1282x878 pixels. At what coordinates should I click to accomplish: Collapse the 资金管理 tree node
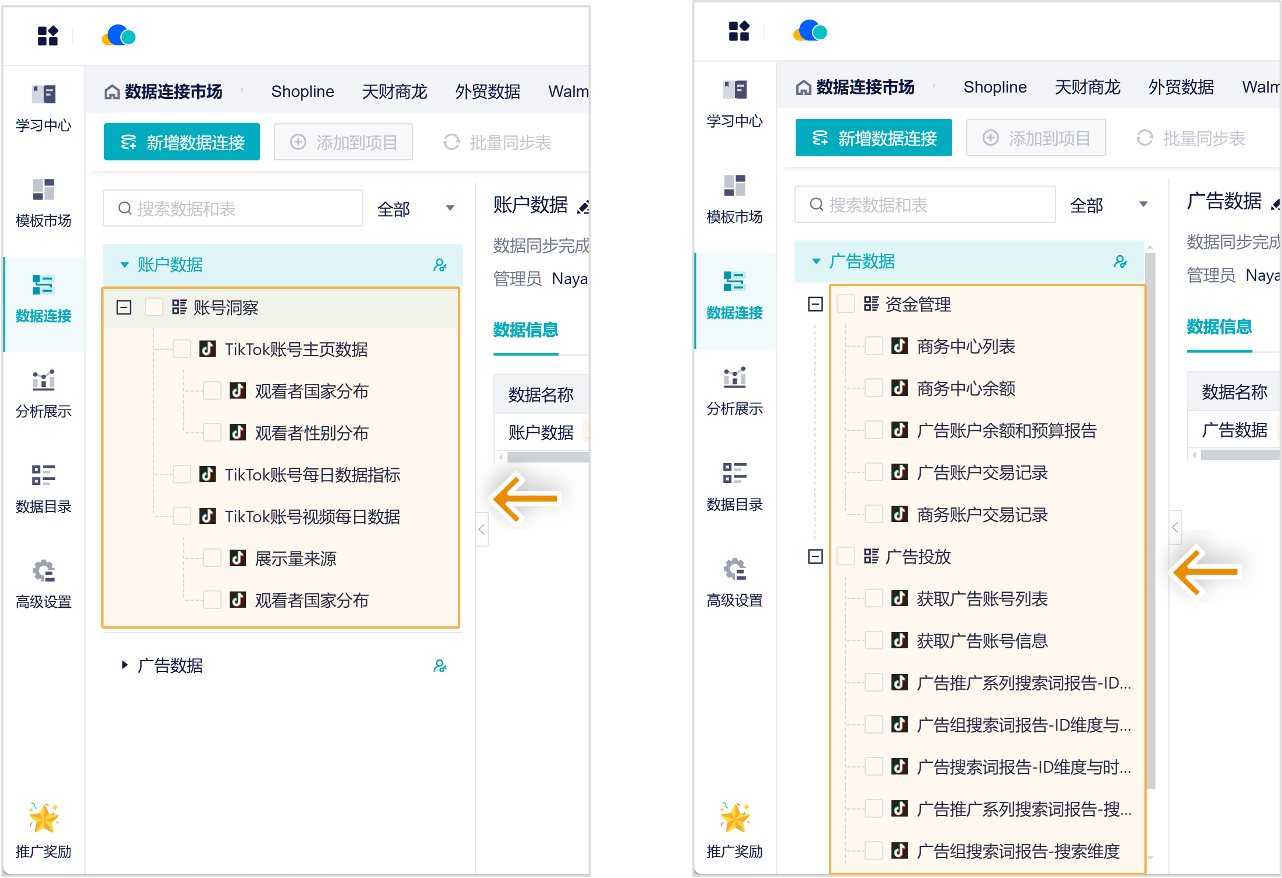pos(816,305)
